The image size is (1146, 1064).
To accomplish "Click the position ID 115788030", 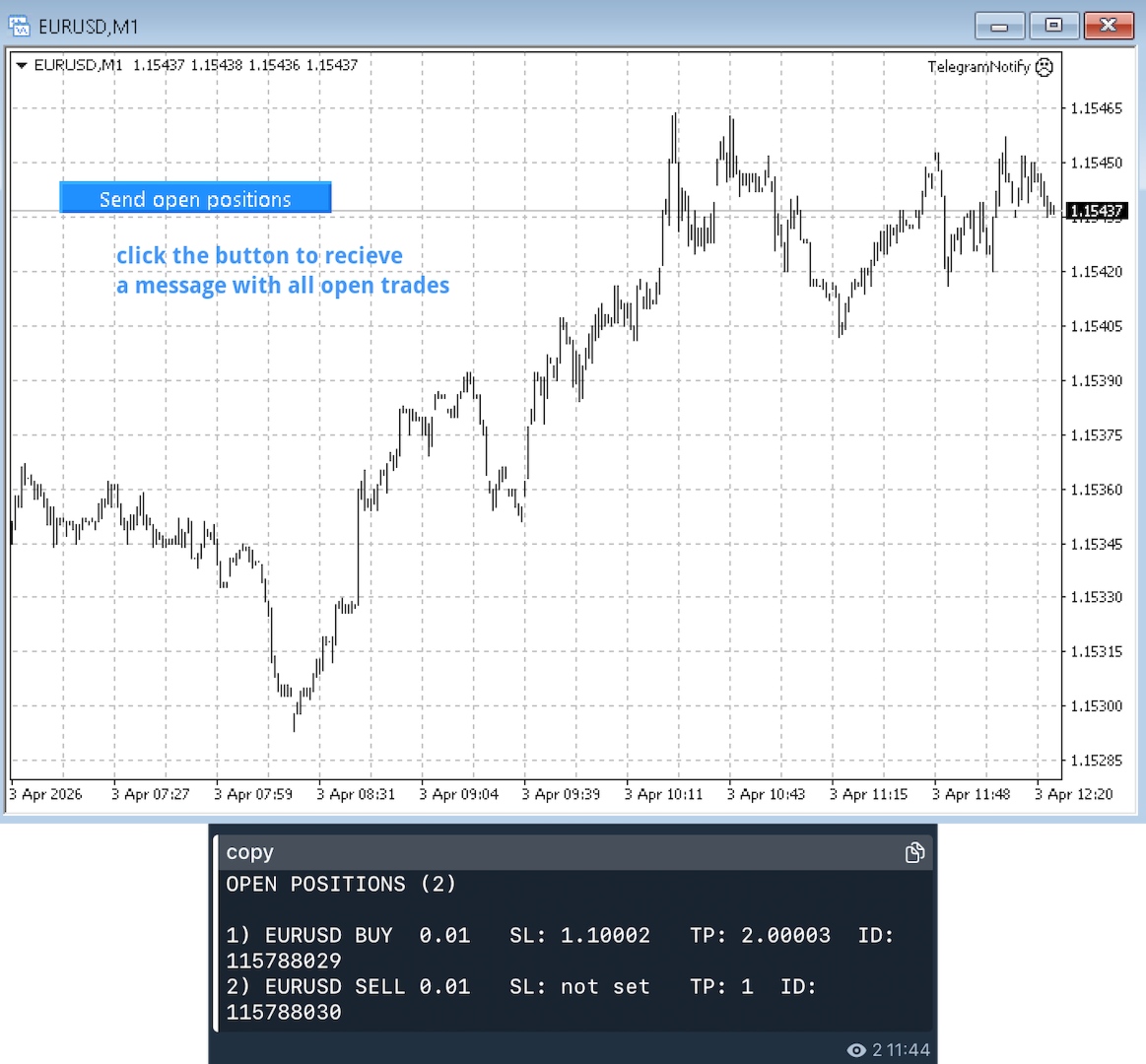I will tap(284, 1012).
